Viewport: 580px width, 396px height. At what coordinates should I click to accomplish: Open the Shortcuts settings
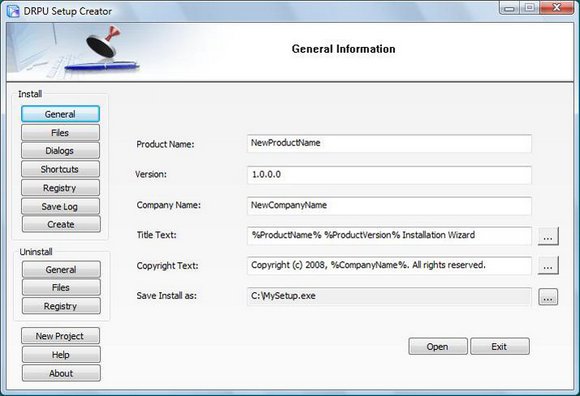[x=60, y=169]
